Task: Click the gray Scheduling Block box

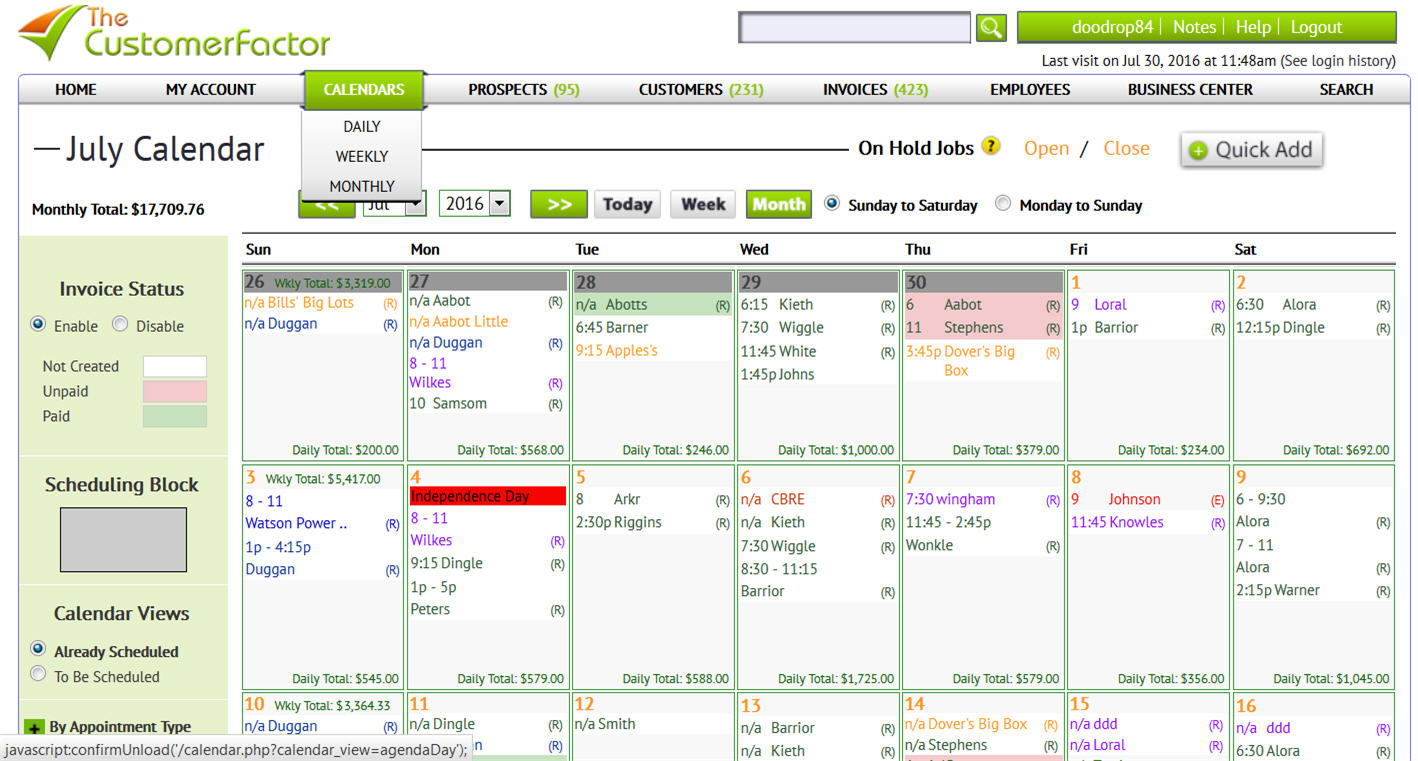Action: (123, 539)
